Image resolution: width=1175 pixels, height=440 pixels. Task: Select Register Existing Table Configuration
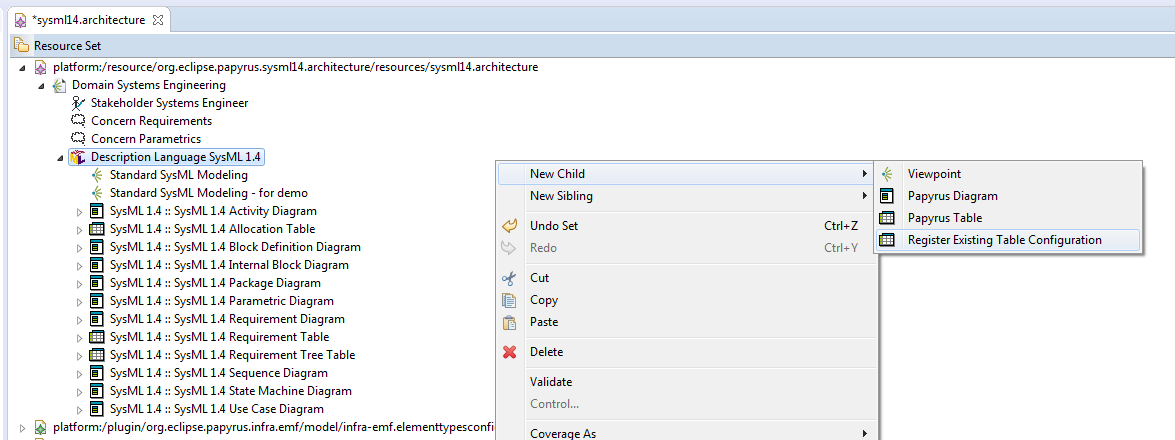[x=1007, y=240]
